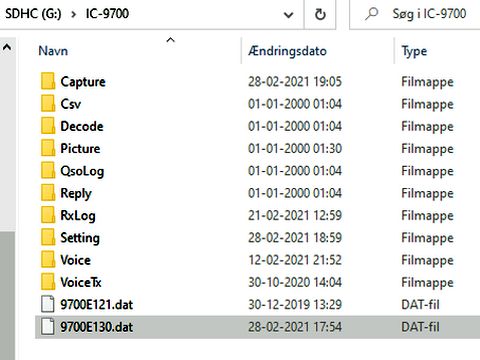The height and width of the screenshot is (360, 480).
Task: Select the Csv folder name
Action: (71, 104)
